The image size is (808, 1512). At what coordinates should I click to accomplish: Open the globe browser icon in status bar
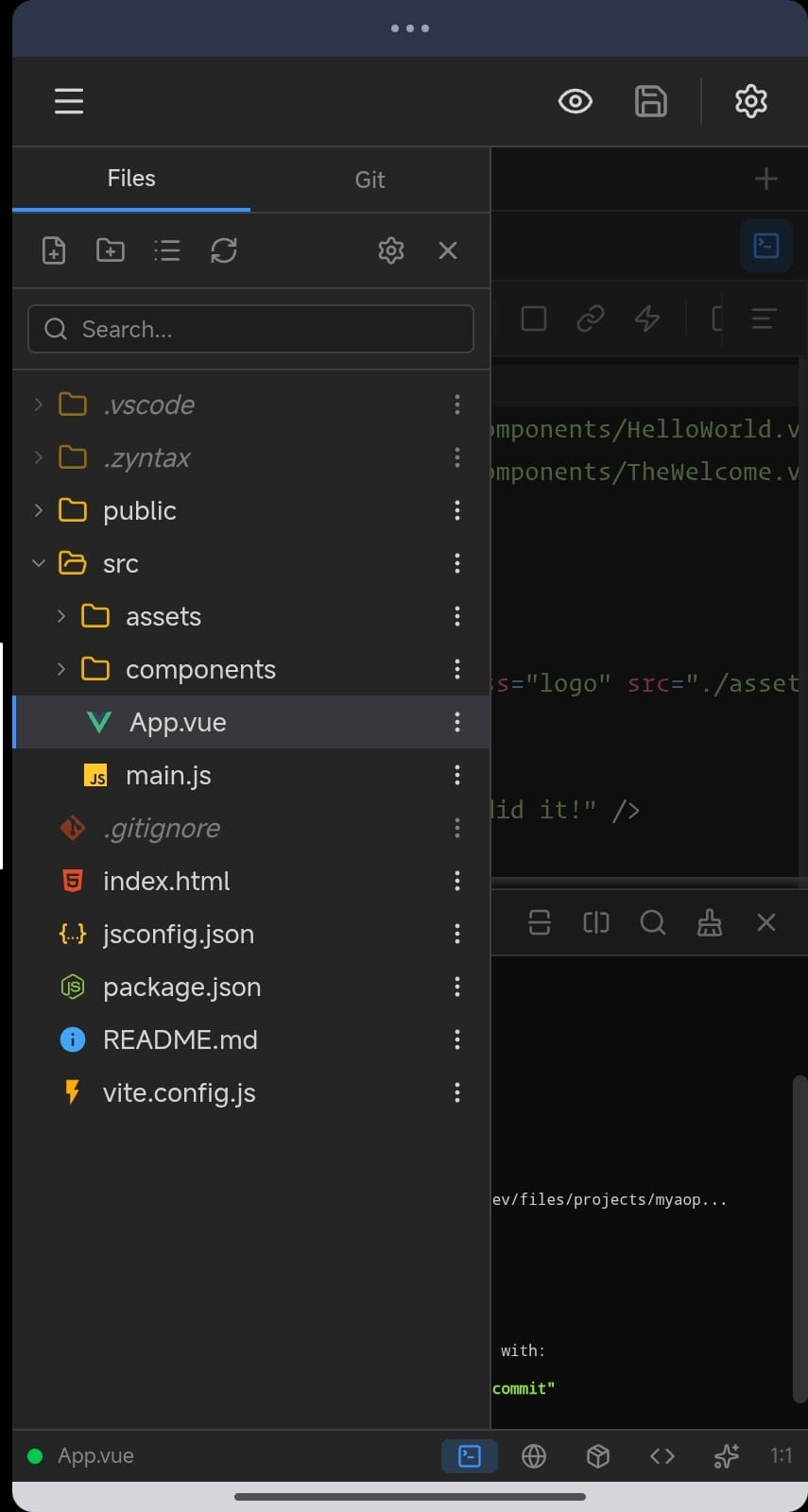[x=534, y=1456]
